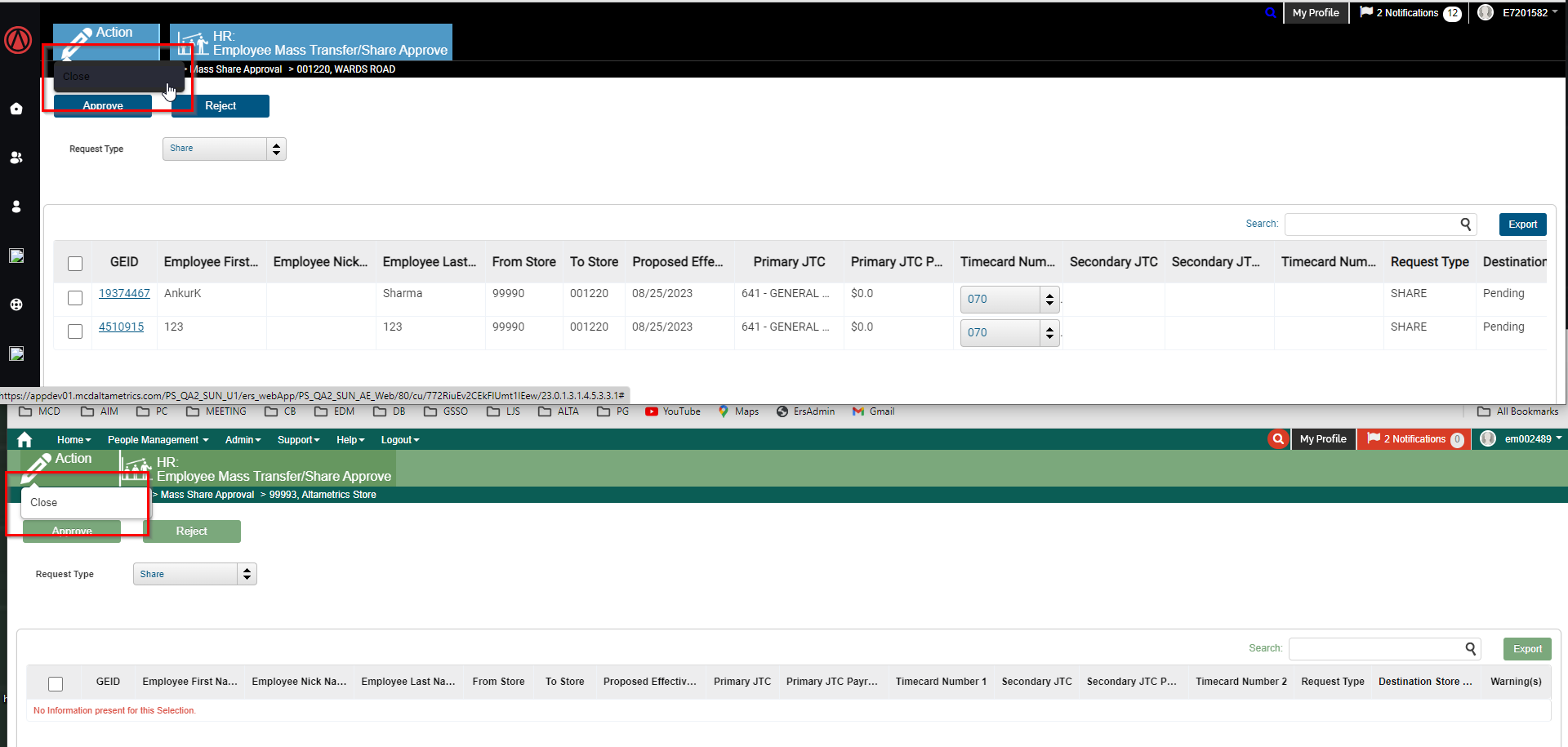The height and width of the screenshot is (747, 1568).
Task: Open the Maps bookmark
Action: point(738,411)
